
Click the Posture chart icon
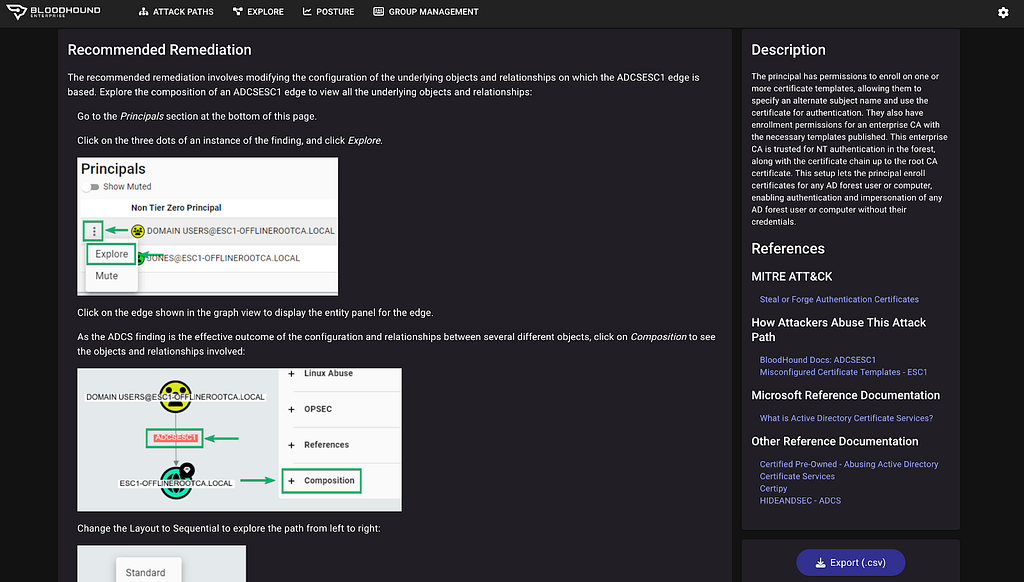pyautogui.click(x=307, y=12)
